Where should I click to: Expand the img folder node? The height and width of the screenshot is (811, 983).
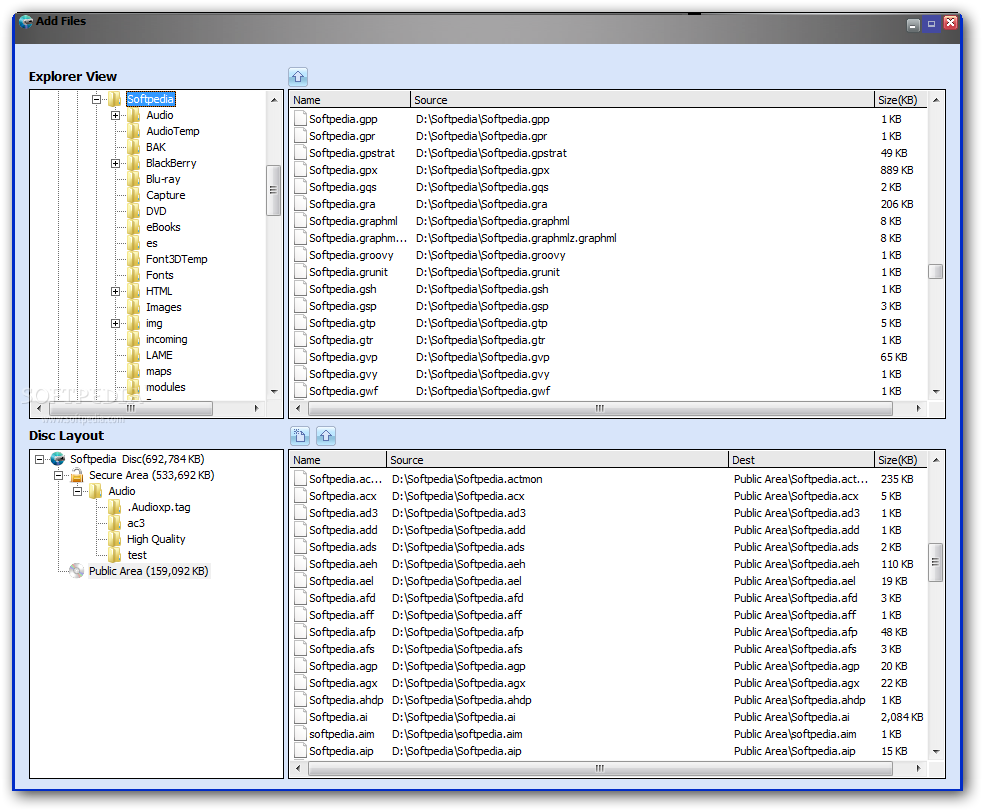click(115, 323)
